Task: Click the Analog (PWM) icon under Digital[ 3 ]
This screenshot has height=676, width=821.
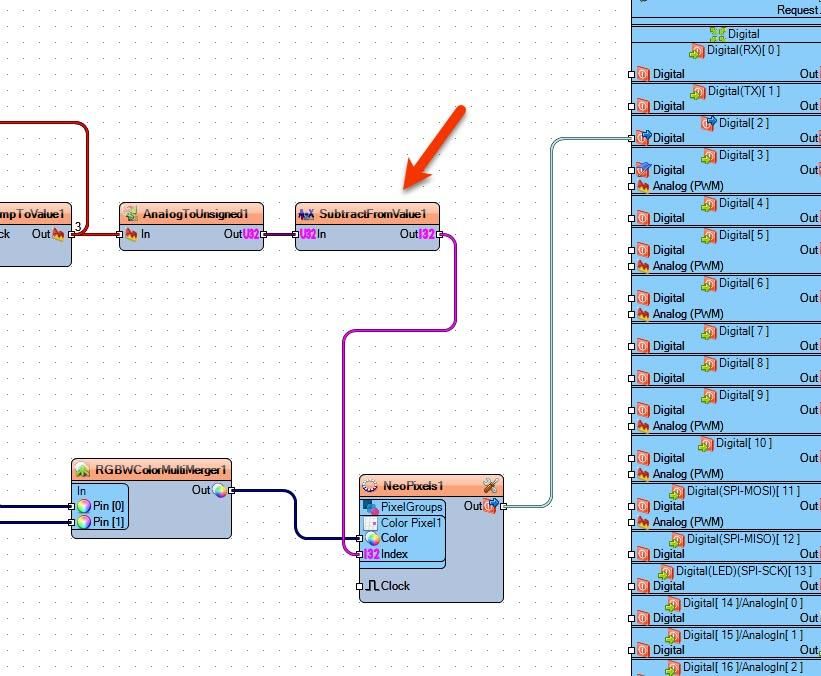Action: [643, 186]
